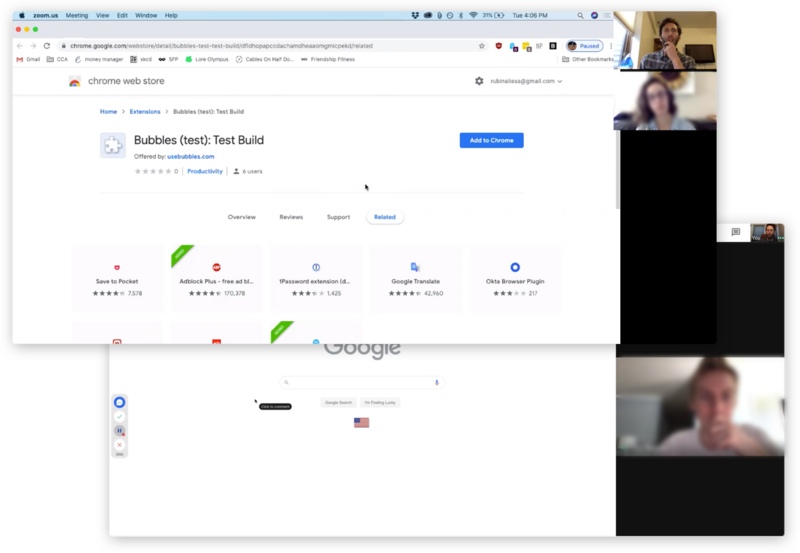Image resolution: width=800 pixels, height=553 pixels.
Task: Open the View menu
Action: (103, 16)
